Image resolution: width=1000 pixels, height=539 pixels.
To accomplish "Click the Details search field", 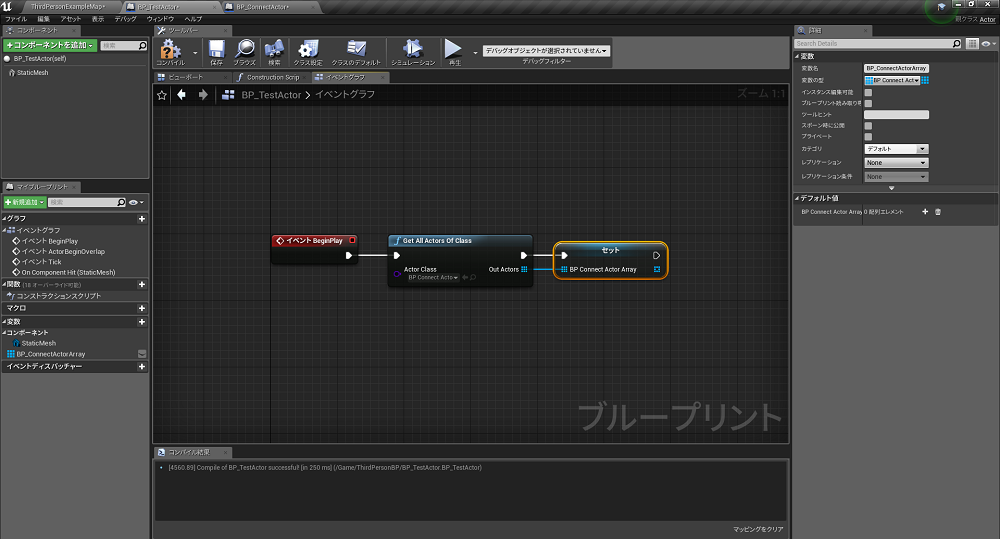I will click(x=878, y=43).
